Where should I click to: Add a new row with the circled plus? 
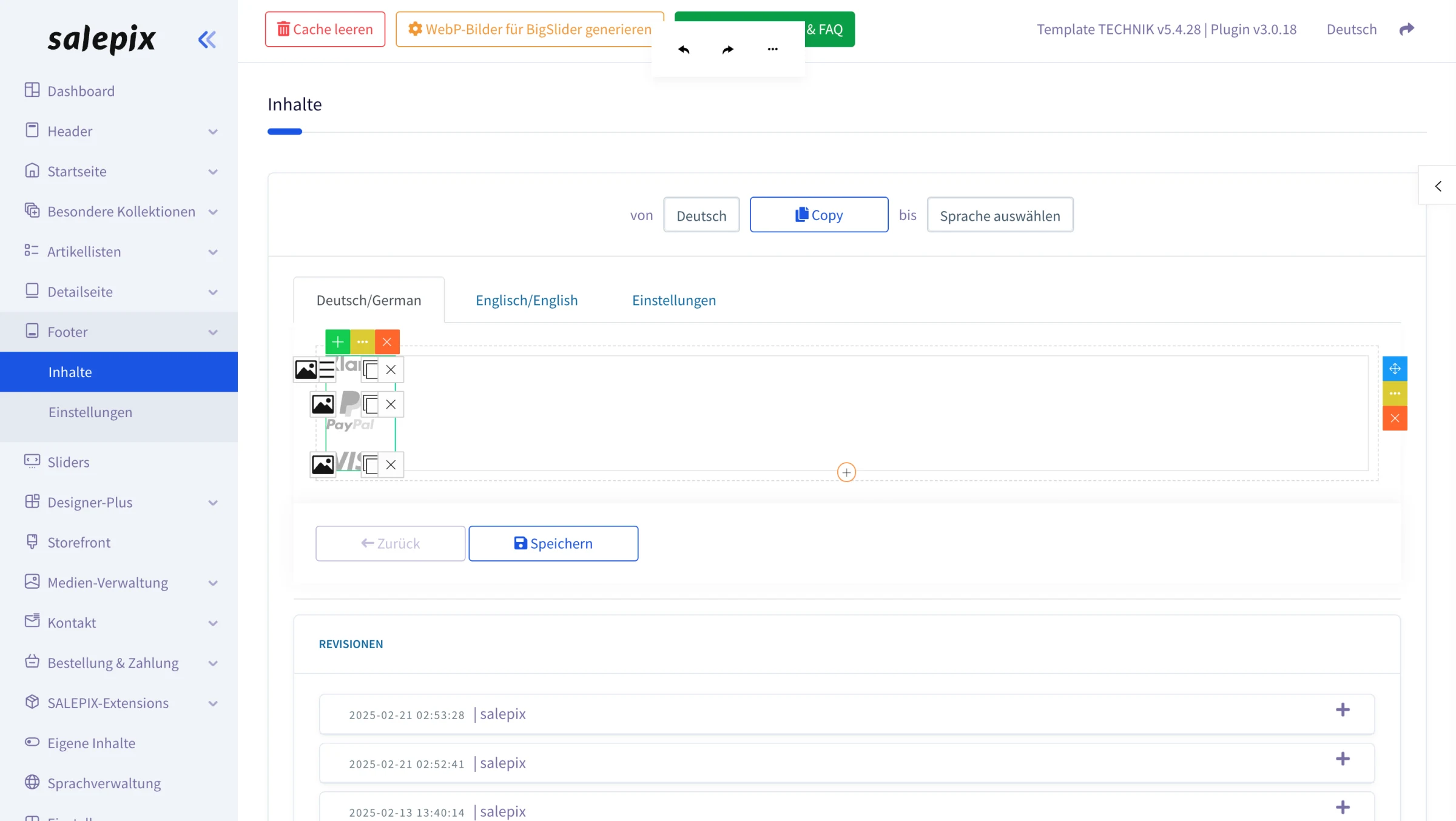click(846, 472)
